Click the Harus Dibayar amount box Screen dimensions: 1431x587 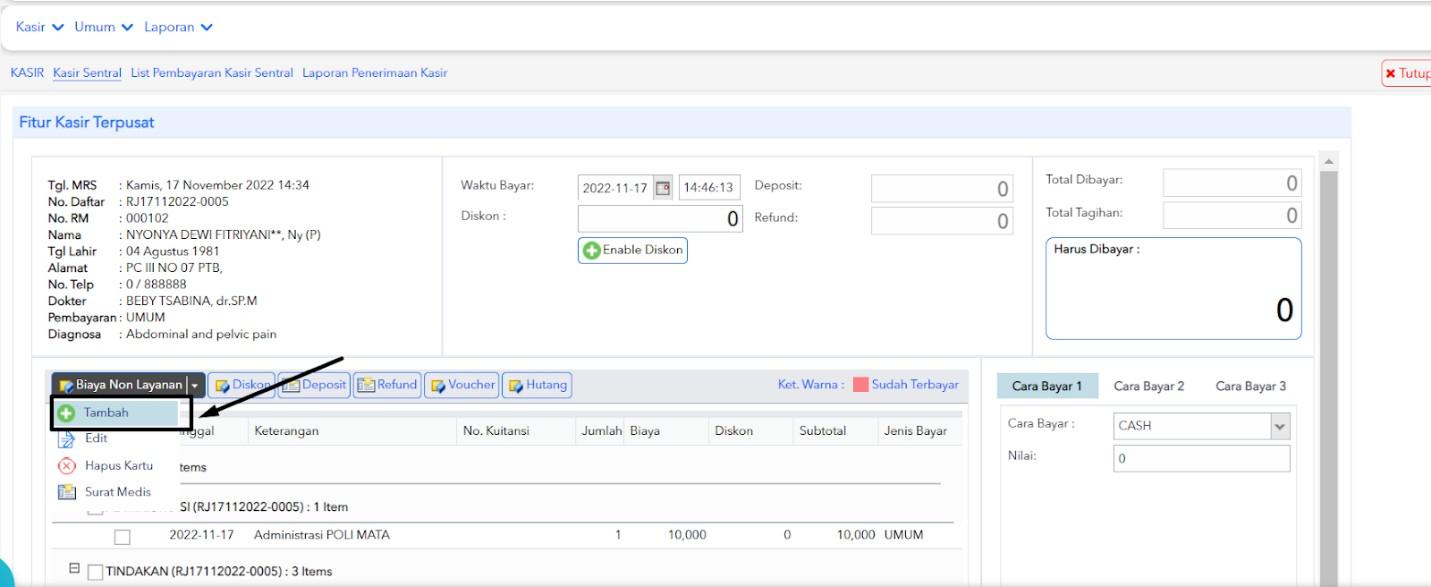1174,289
